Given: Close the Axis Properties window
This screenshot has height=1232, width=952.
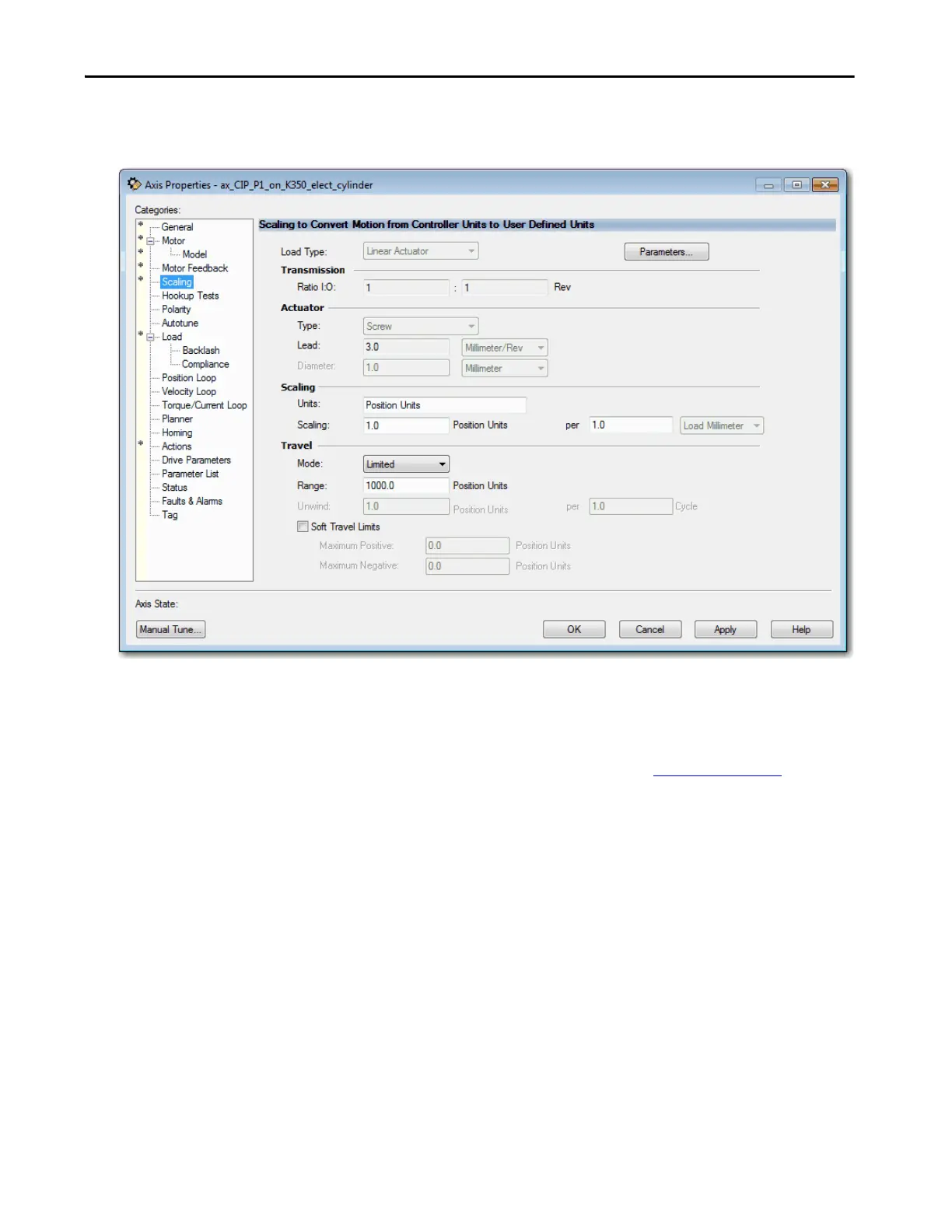Looking at the screenshot, I should tap(825, 185).
